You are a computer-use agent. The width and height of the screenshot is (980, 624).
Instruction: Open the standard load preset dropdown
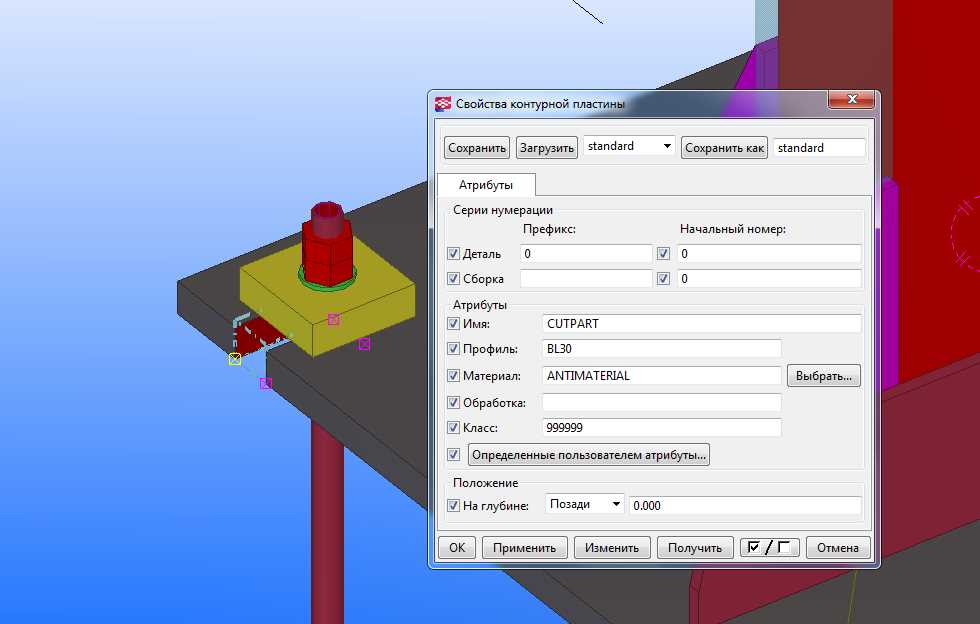[629, 146]
